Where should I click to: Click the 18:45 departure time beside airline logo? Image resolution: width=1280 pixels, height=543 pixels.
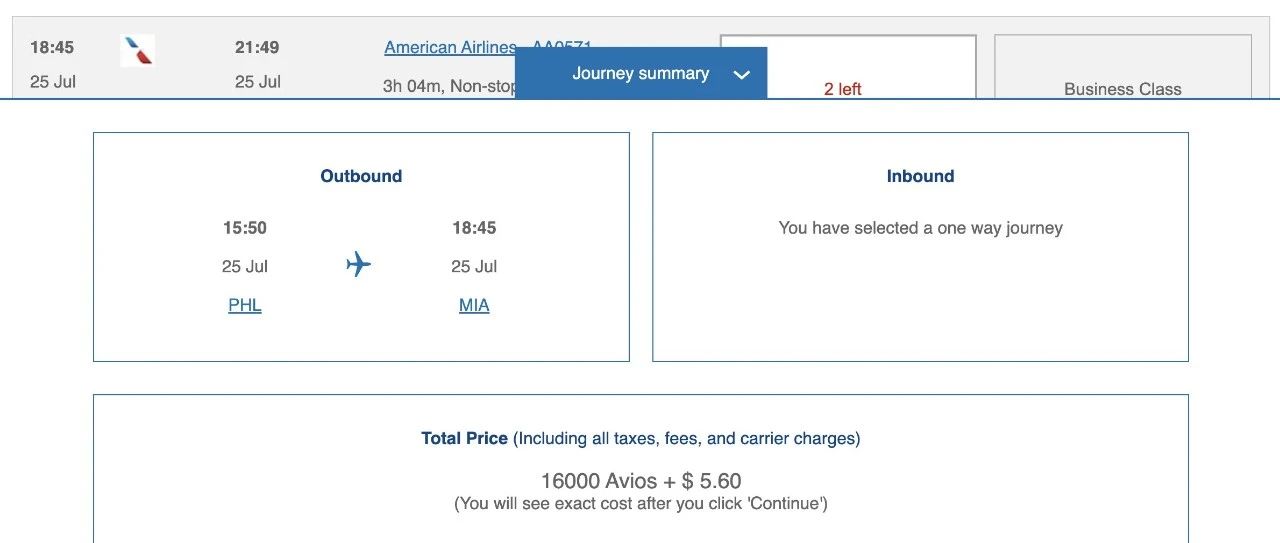[52, 47]
